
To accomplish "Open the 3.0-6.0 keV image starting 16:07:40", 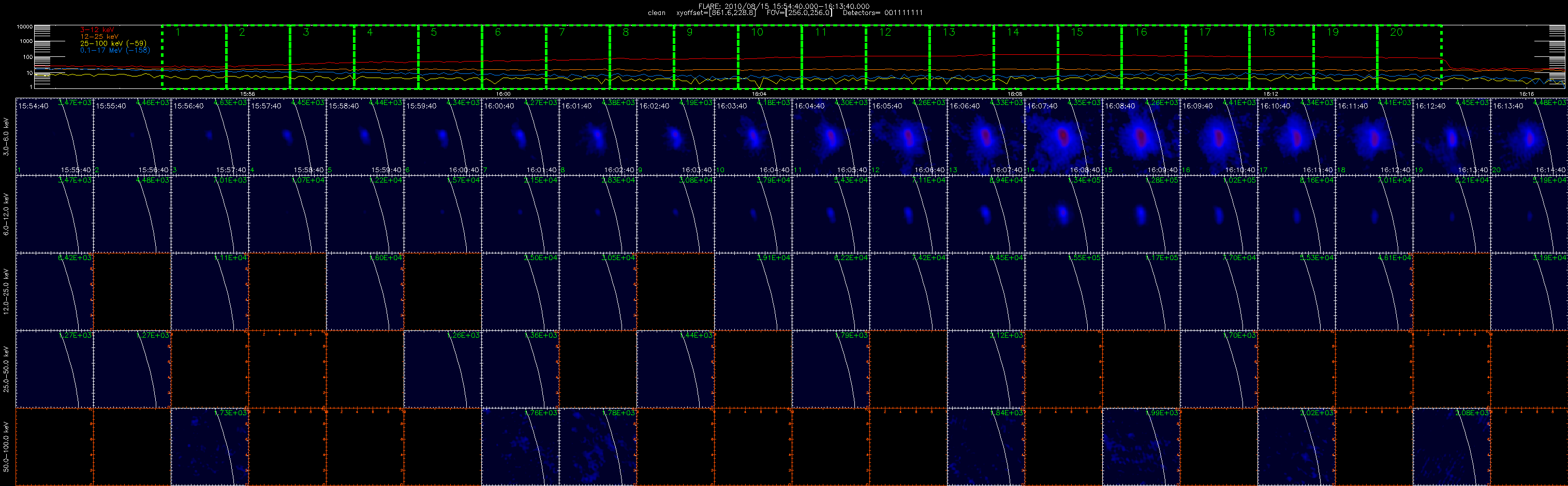I will pos(1063,137).
